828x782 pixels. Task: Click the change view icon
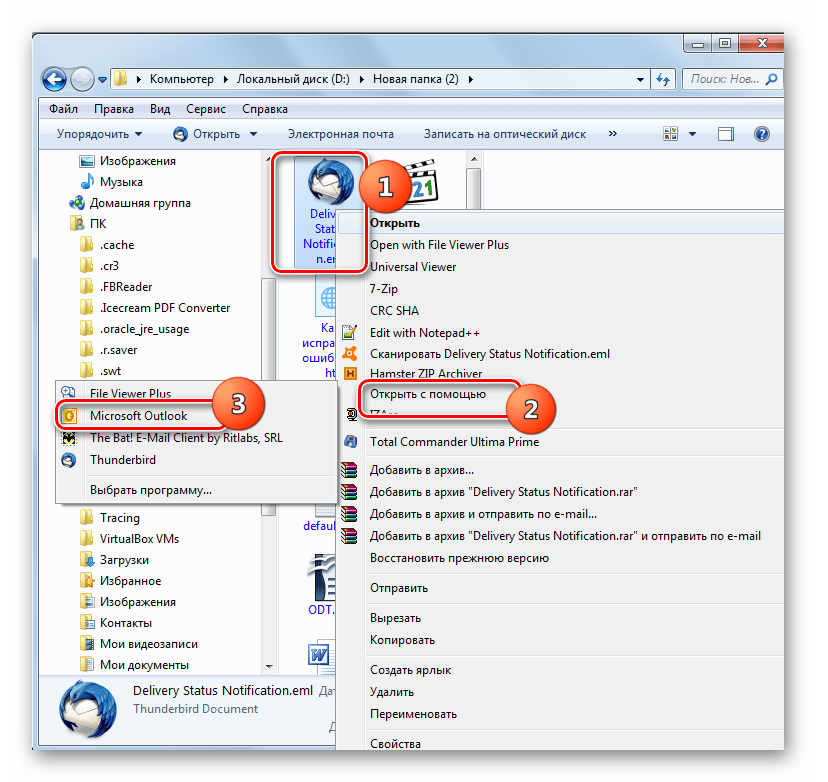point(670,134)
